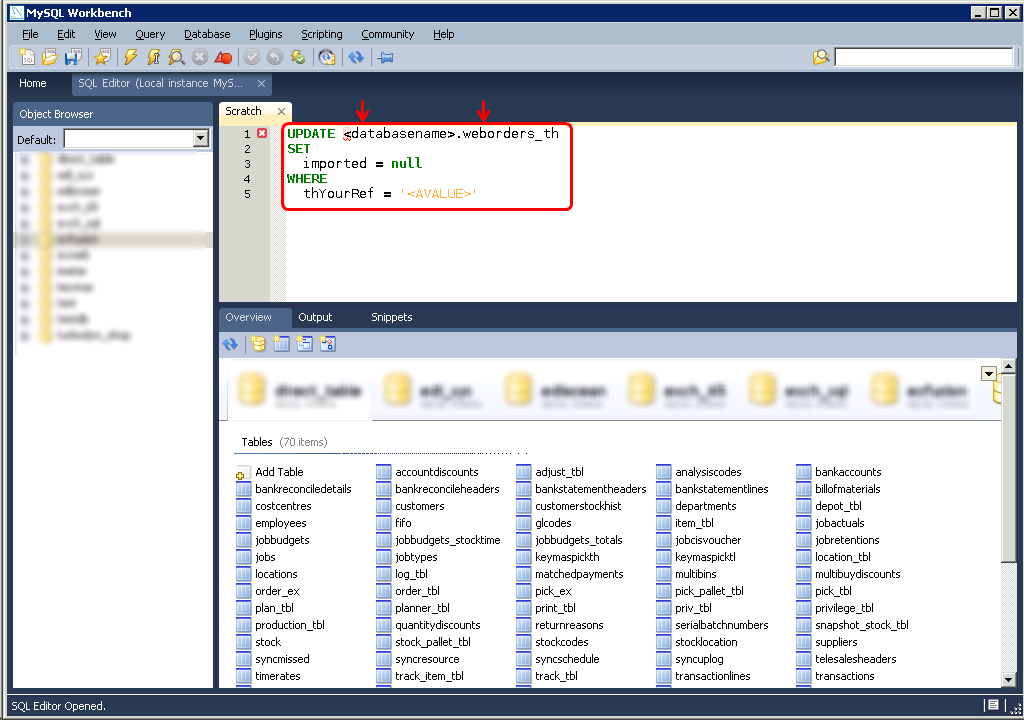The width and height of the screenshot is (1024, 720).
Task: Open the Help menu
Action: tap(443, 34)
